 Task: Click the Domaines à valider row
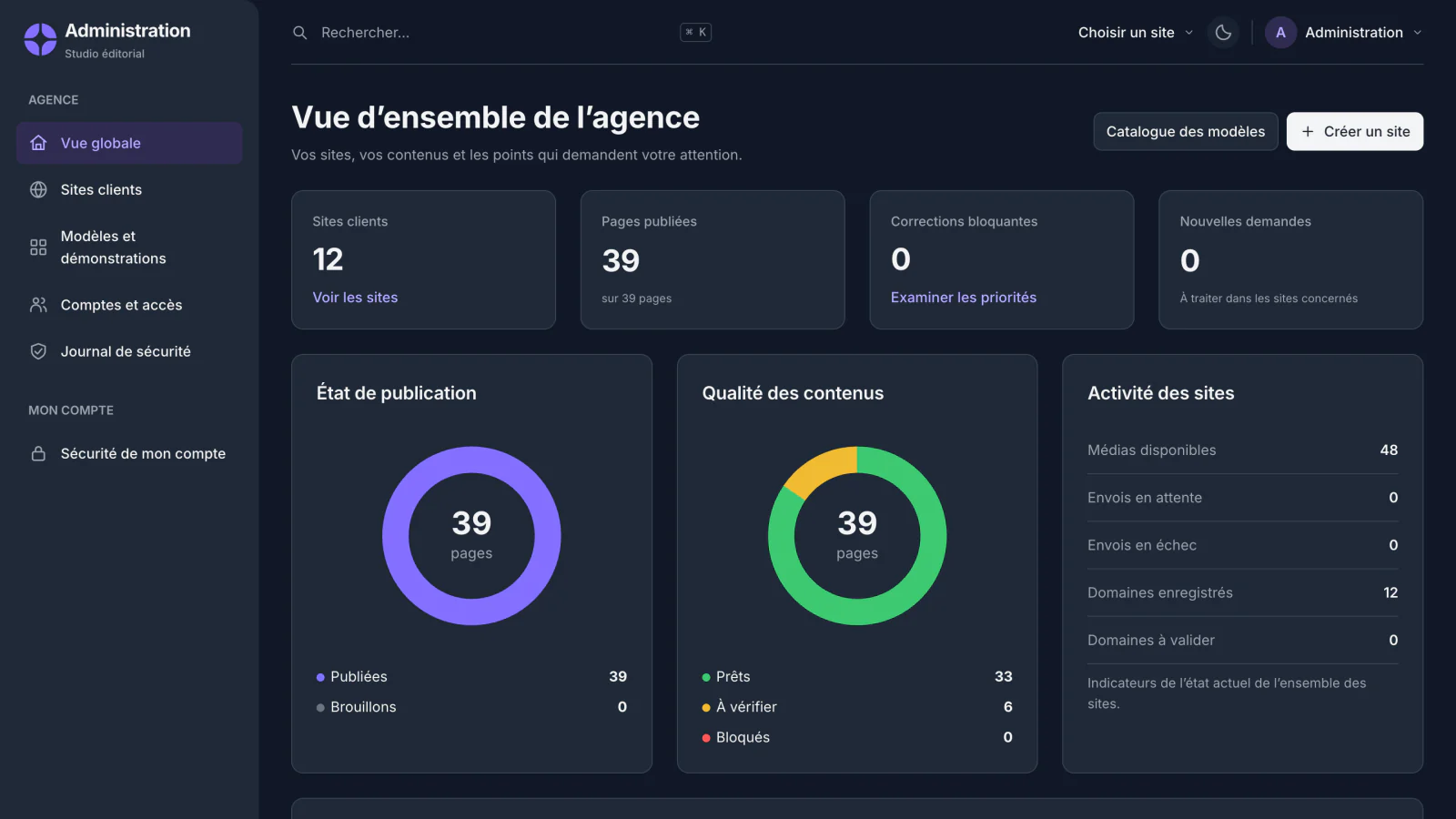(x=1242, y=641)
